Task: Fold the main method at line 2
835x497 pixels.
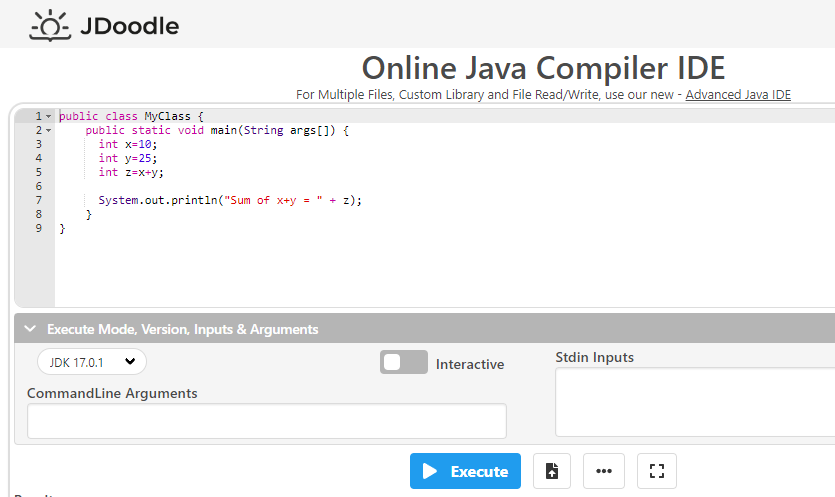Action: 48,131
